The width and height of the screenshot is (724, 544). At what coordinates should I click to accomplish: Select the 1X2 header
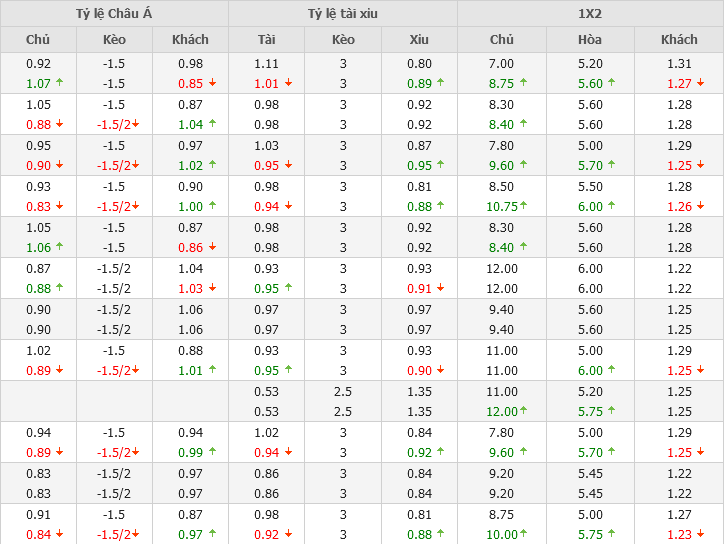coord(590,14)
